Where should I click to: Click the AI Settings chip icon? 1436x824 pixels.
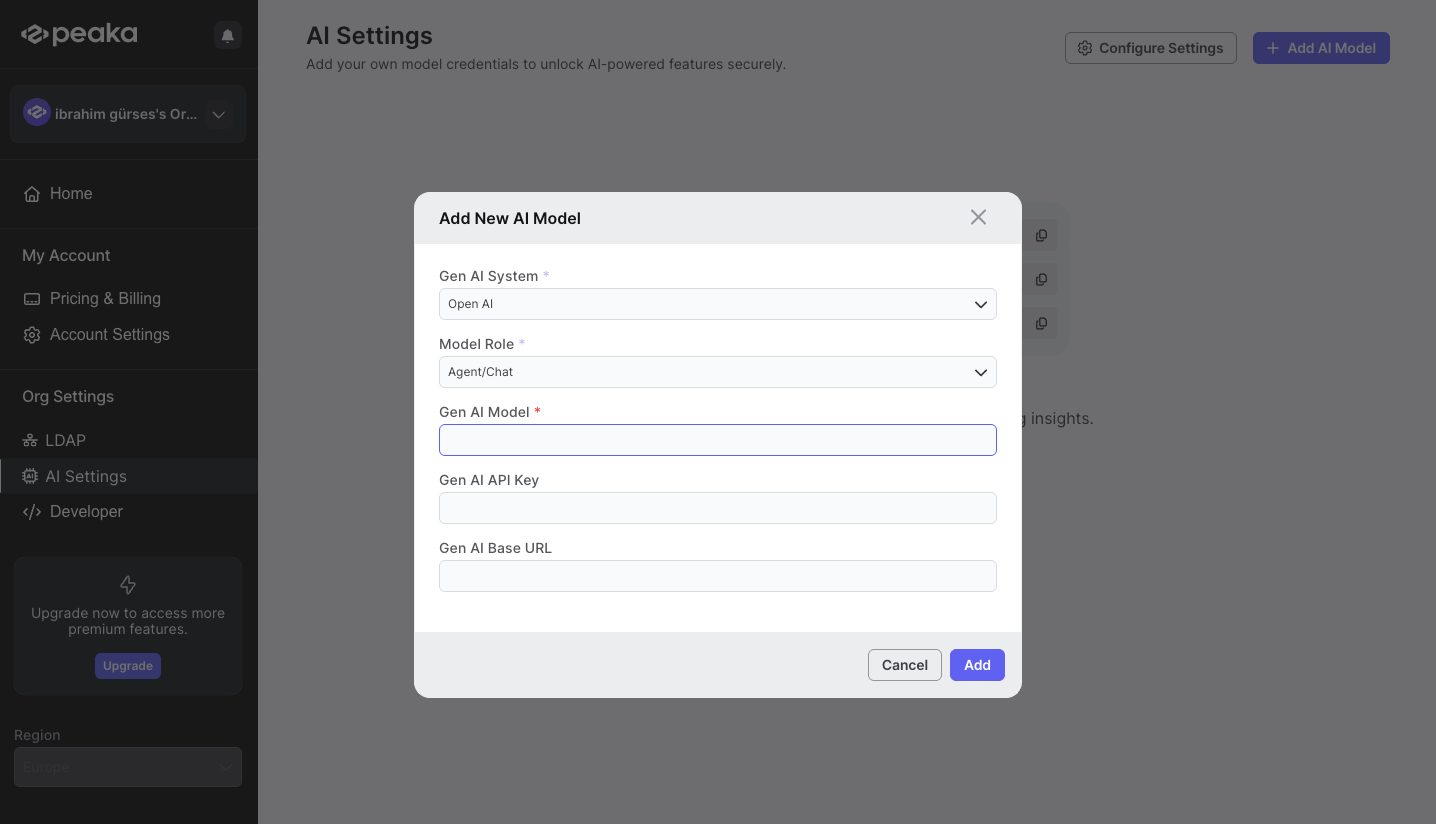(x=30, y=477)
